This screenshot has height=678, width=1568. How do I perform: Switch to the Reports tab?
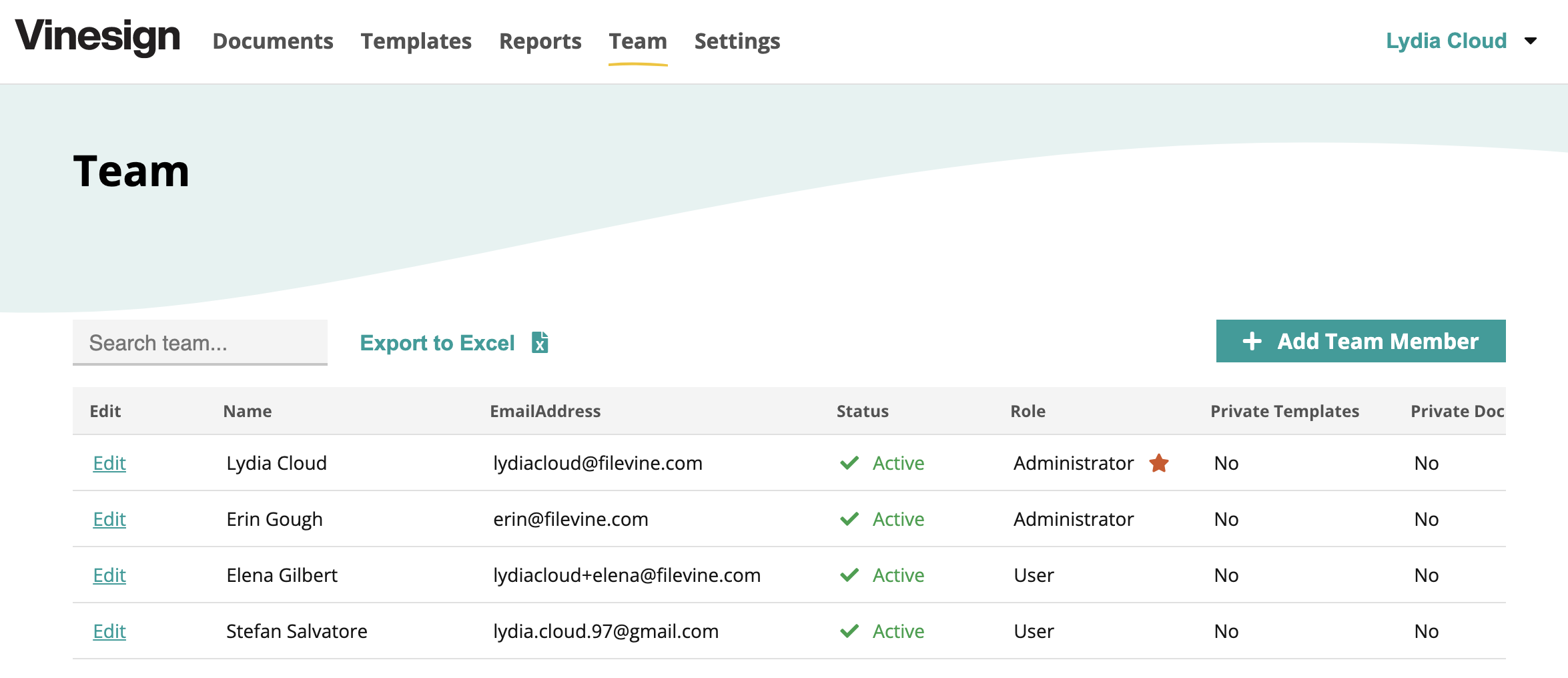[540, 41]
